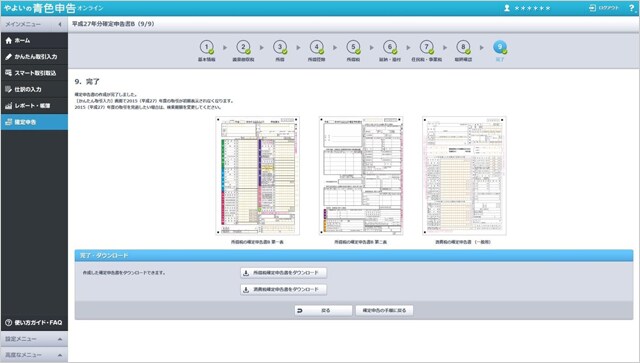Viewport: 640px width, 363px height.
Task: Select 仕訳の入力 sidebar icon
Action: point(9,89)
